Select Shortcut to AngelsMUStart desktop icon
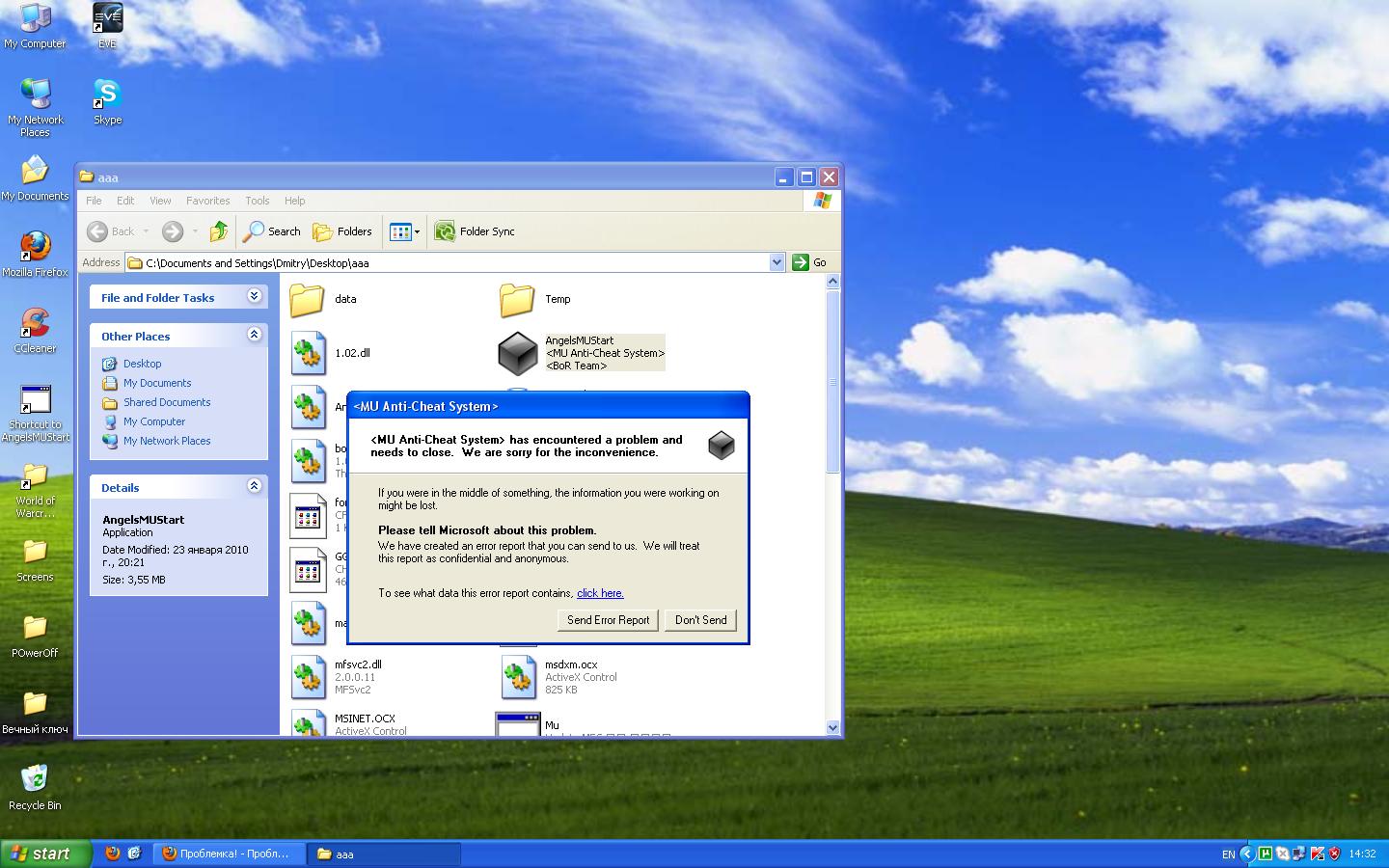This screenshot has height=868, width=1389. [35, 413]
